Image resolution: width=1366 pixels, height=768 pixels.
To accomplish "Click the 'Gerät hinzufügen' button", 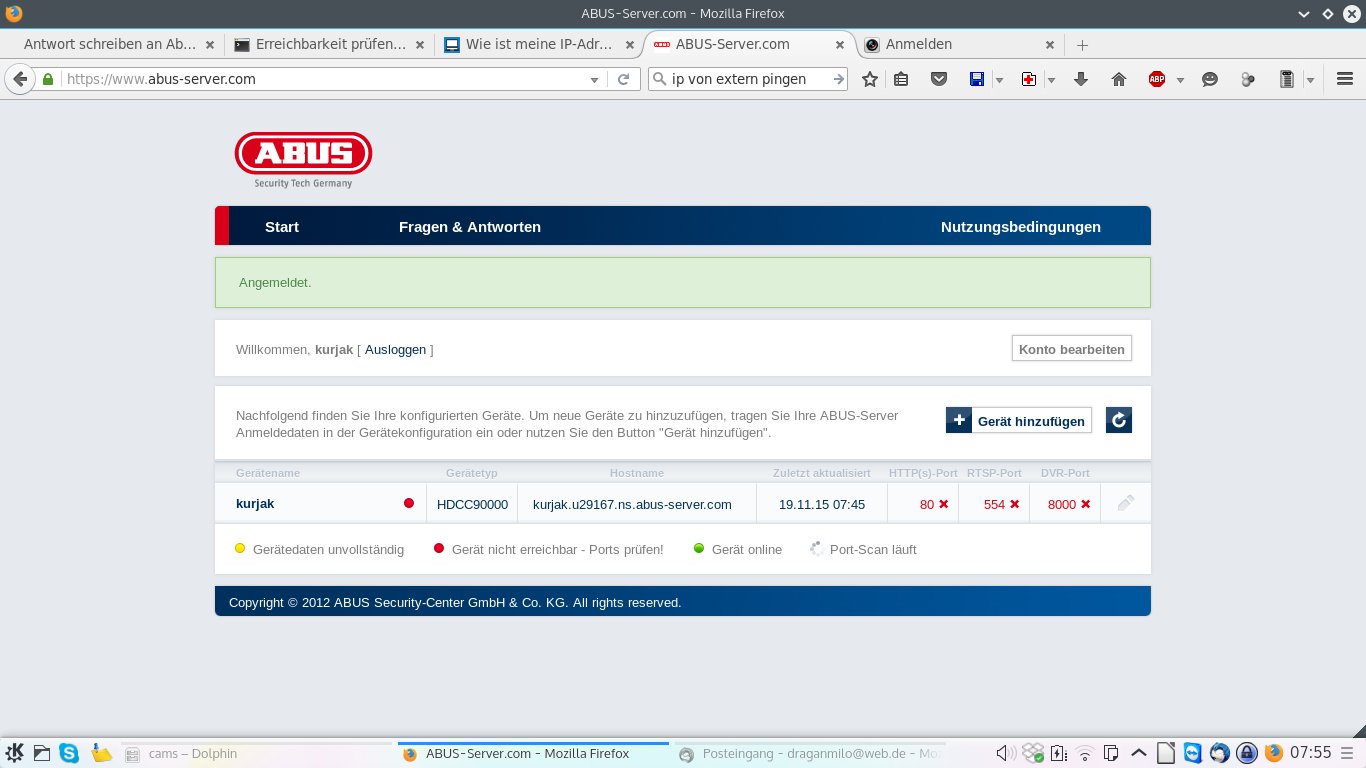I will coord(1019,421).
